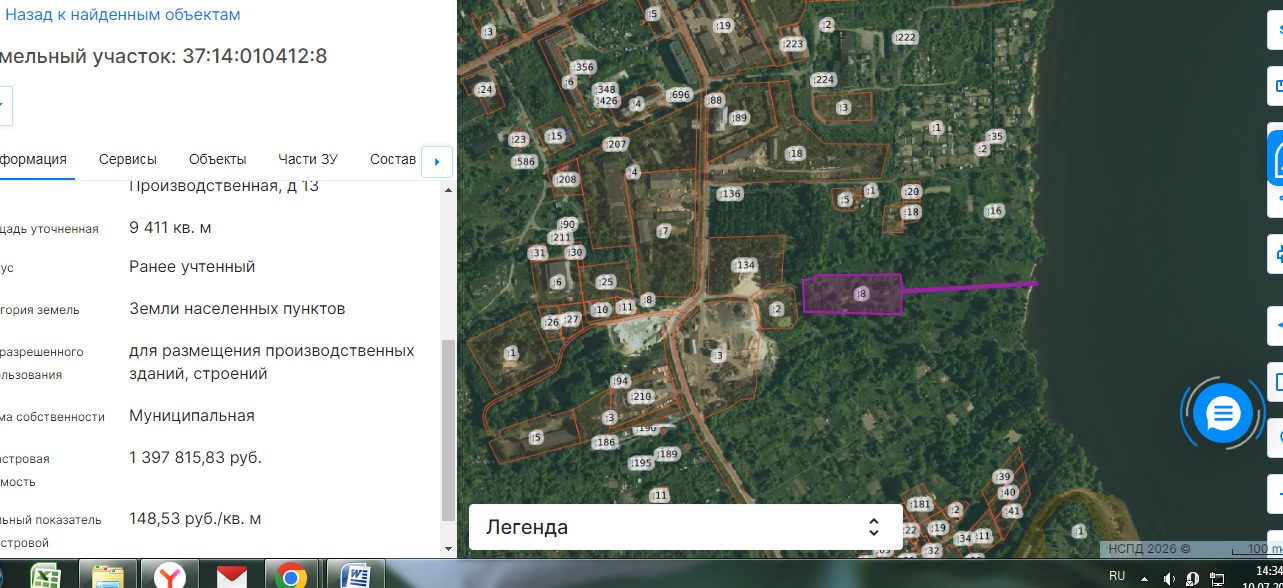Open the chat assistant bubble icon
1283x588 pixels.
pos(1222,413)
